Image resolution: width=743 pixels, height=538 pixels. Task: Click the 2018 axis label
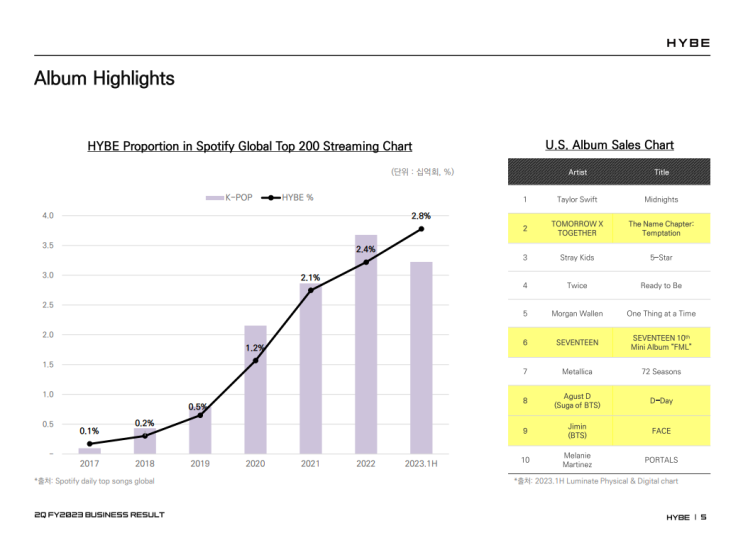click(145, 464)
